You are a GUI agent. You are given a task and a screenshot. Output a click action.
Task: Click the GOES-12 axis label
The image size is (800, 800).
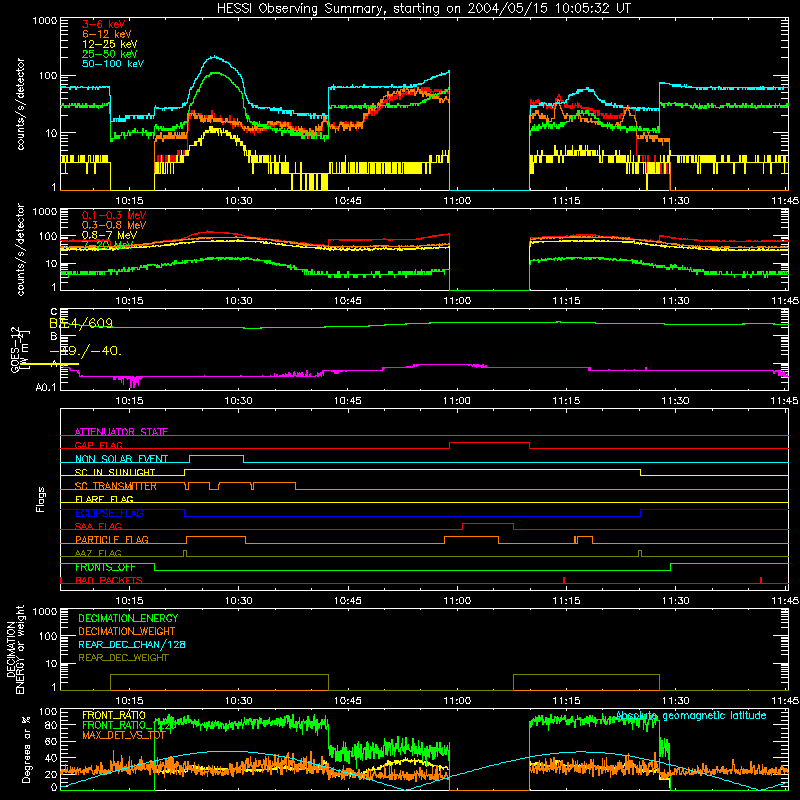coord(17,350)
